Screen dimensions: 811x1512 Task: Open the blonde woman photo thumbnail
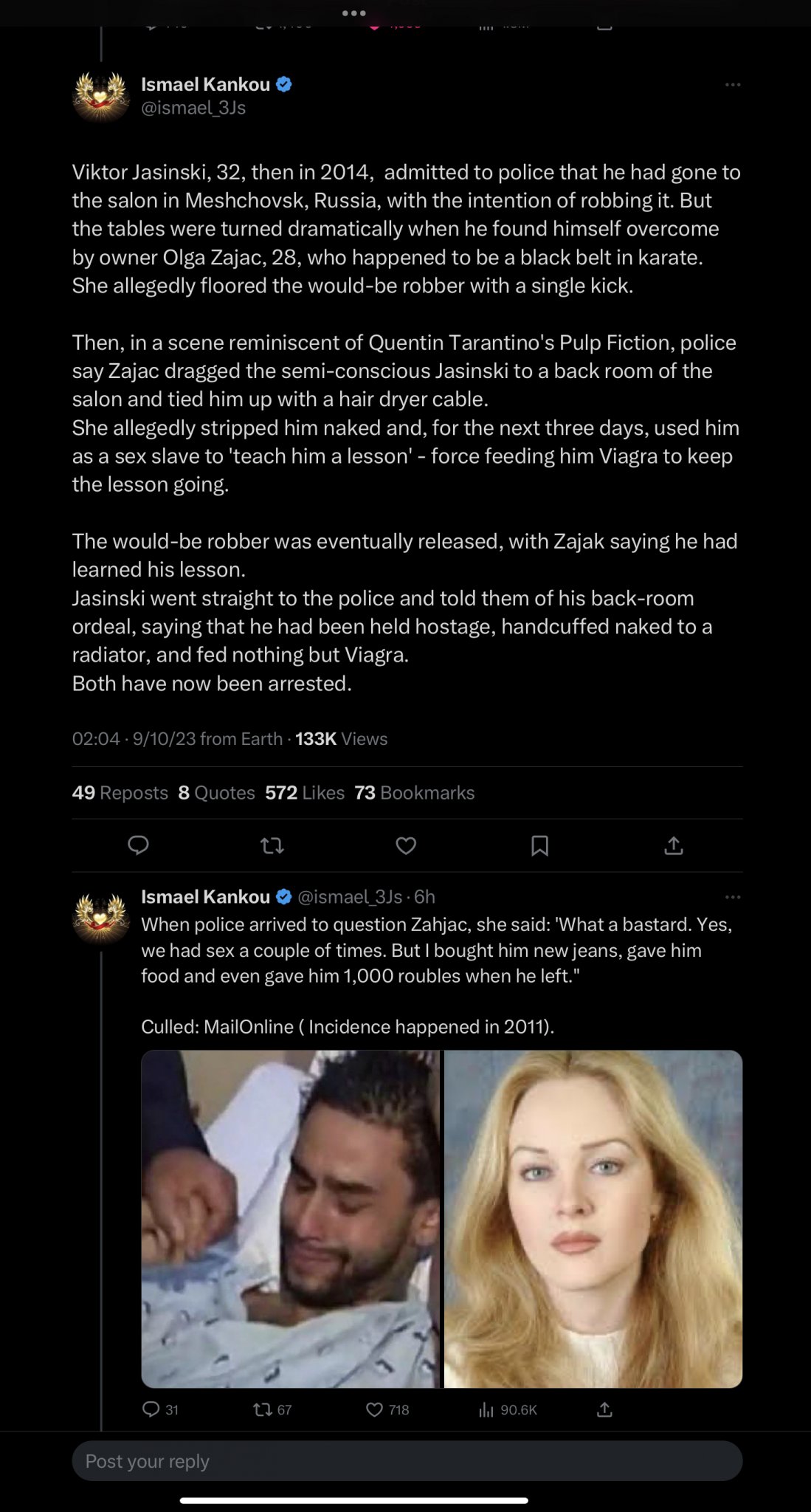click(x=593, y=1219)
